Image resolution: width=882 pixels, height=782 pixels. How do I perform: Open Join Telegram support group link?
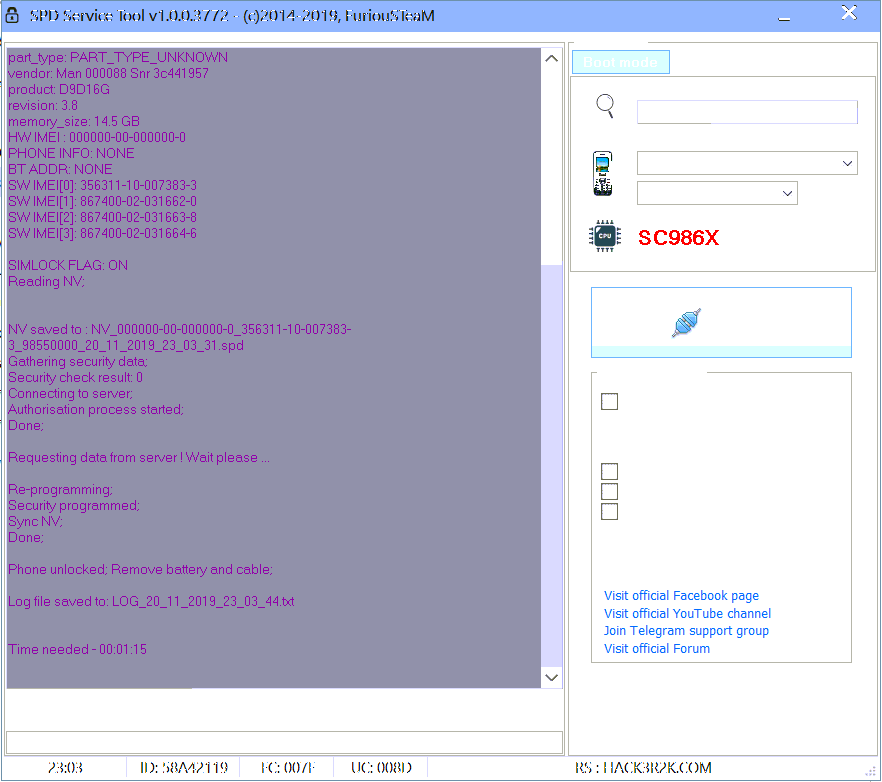pyautogui.click(x=686, y=631)
